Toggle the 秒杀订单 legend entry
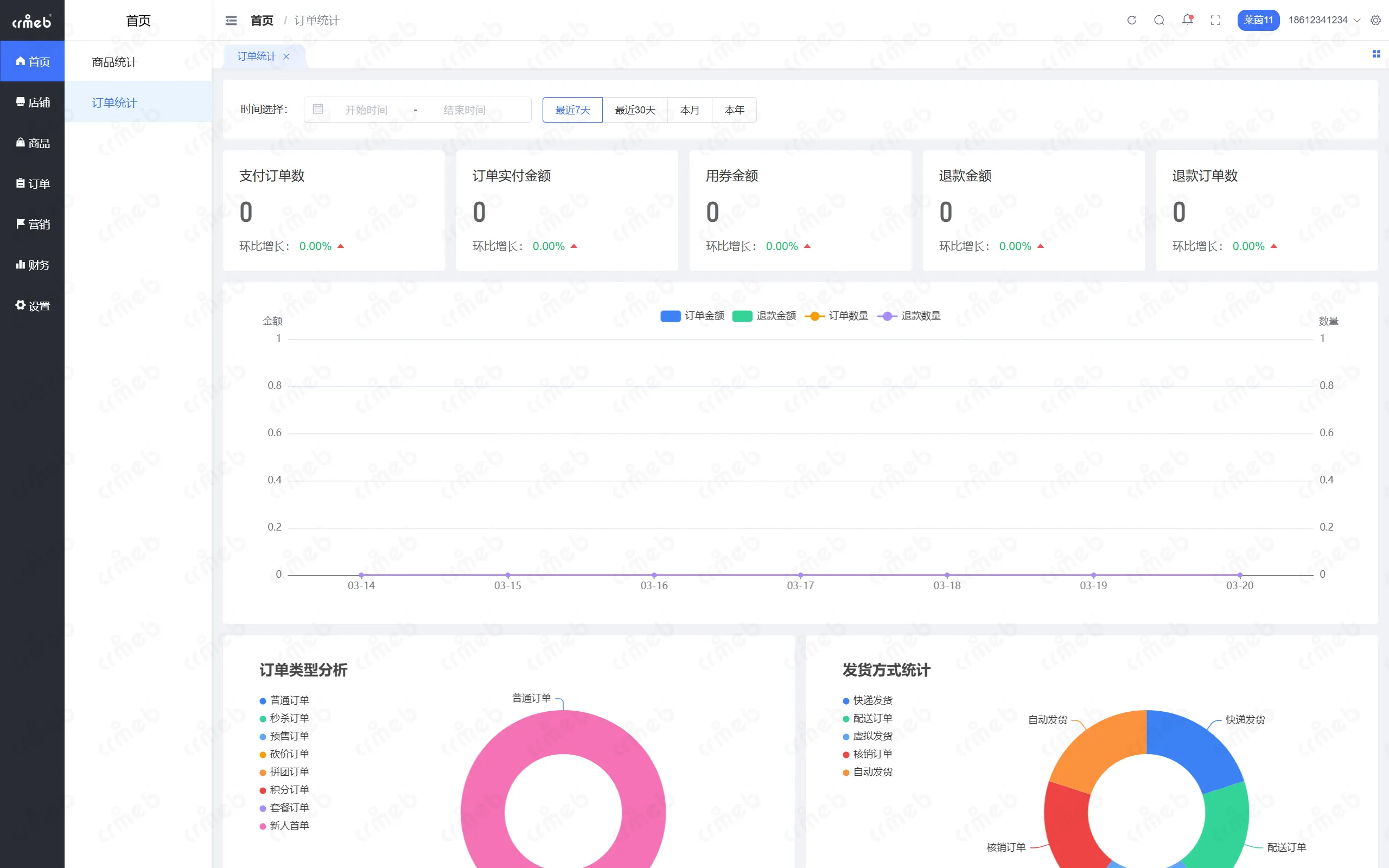This screenshot has height=868, width=1389. pyautogui.click(x=284, y=718)
